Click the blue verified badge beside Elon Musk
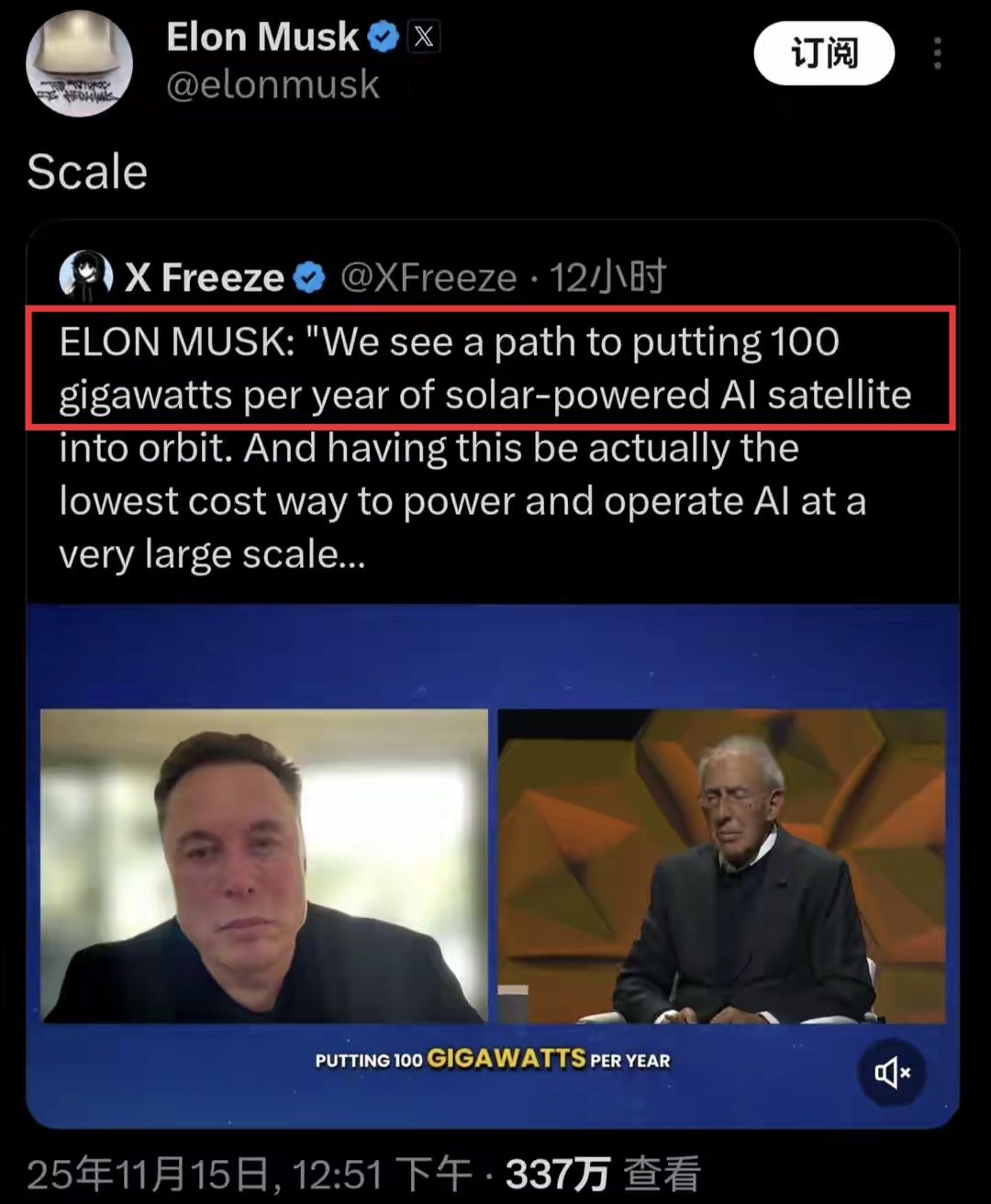 click(x=383, y=38)
